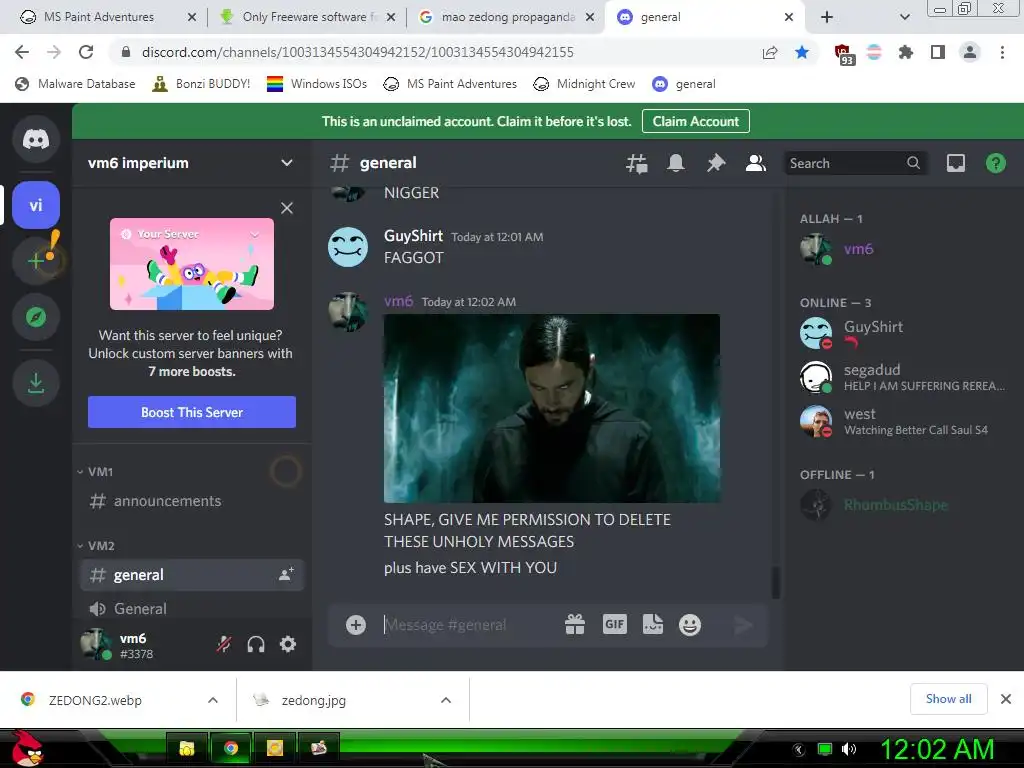Click send message arrow
The image size is (1024, 768).
click(743, 626)
